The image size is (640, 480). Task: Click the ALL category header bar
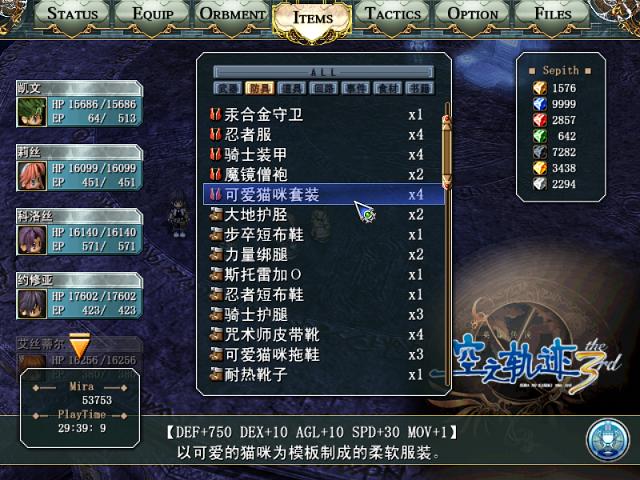point(323,72)
